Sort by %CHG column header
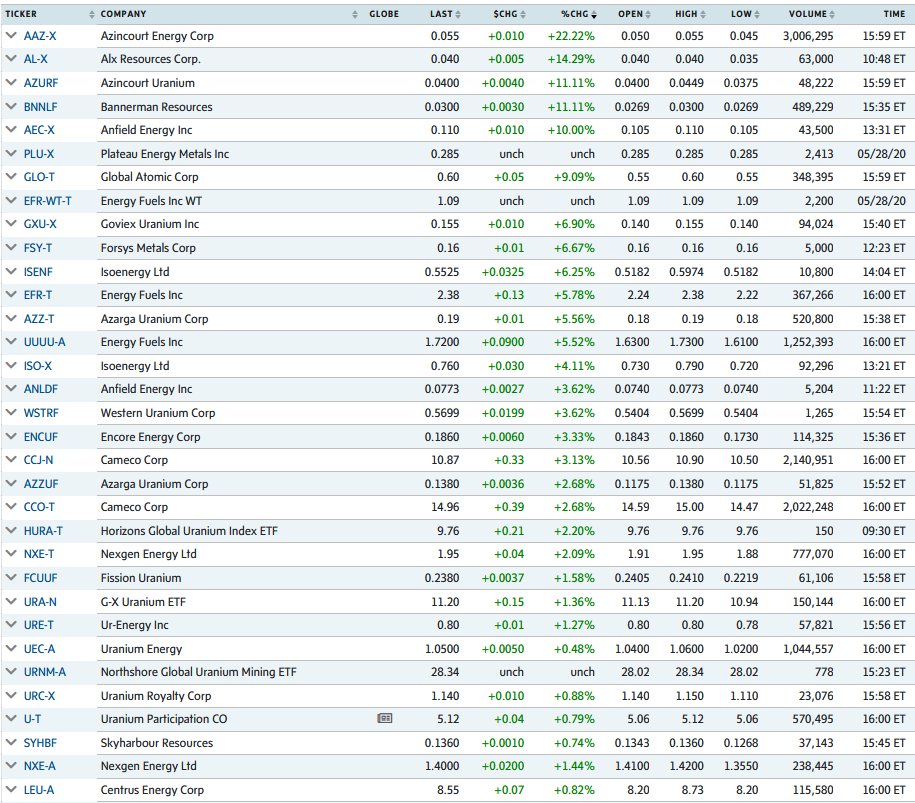 578,14
